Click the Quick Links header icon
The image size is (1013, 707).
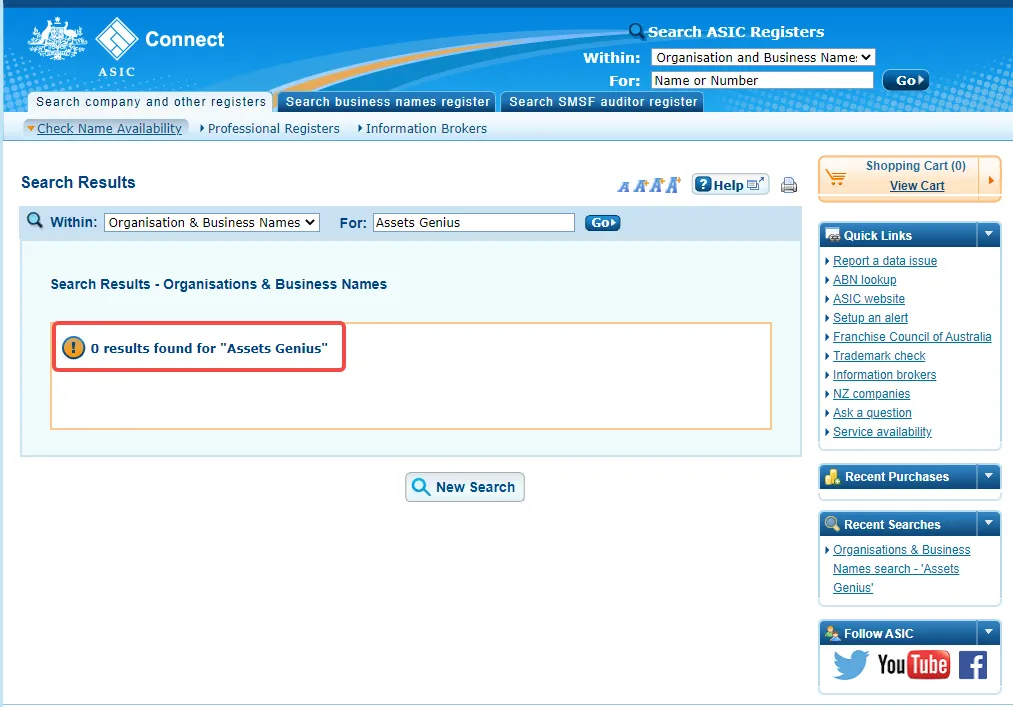click(x=833, y=235)
